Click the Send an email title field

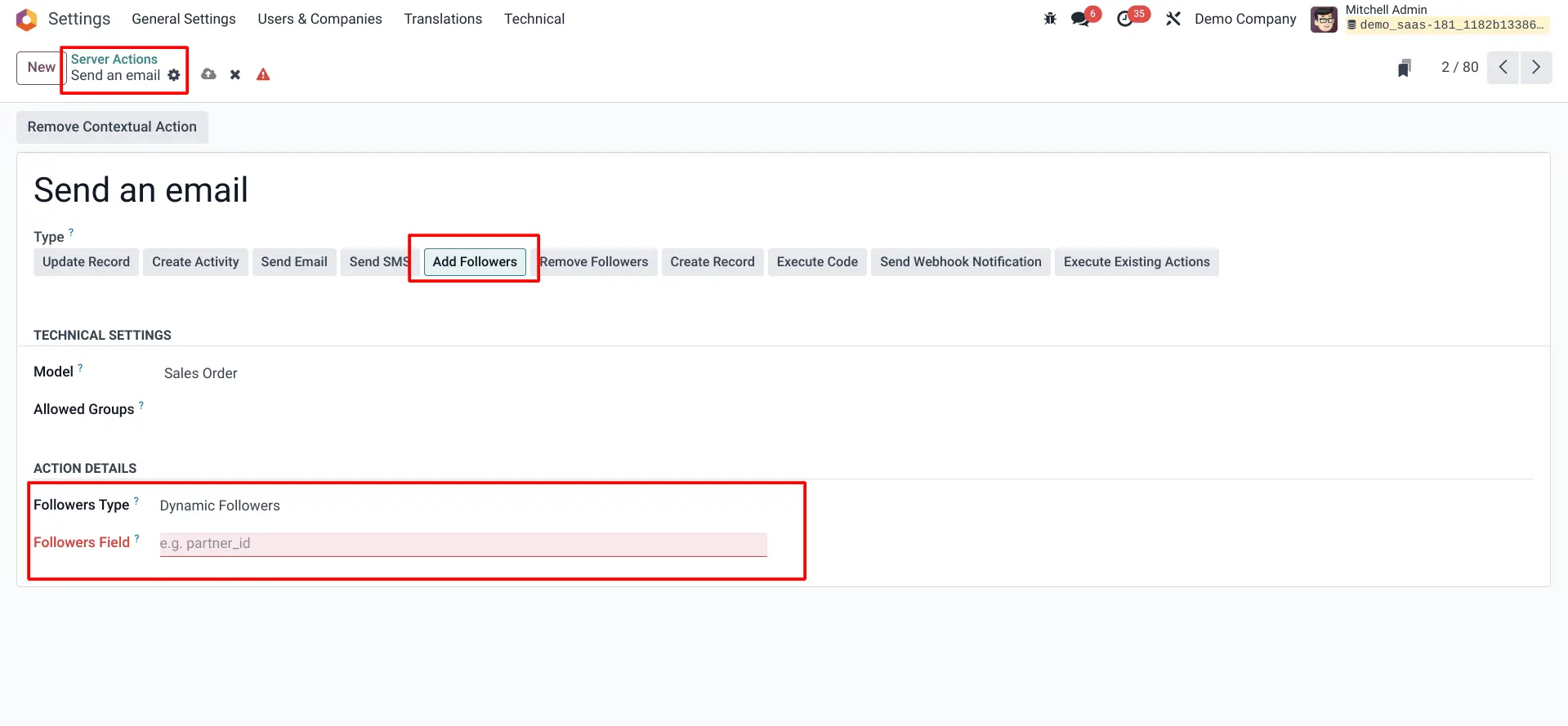[x=141, y=190]
